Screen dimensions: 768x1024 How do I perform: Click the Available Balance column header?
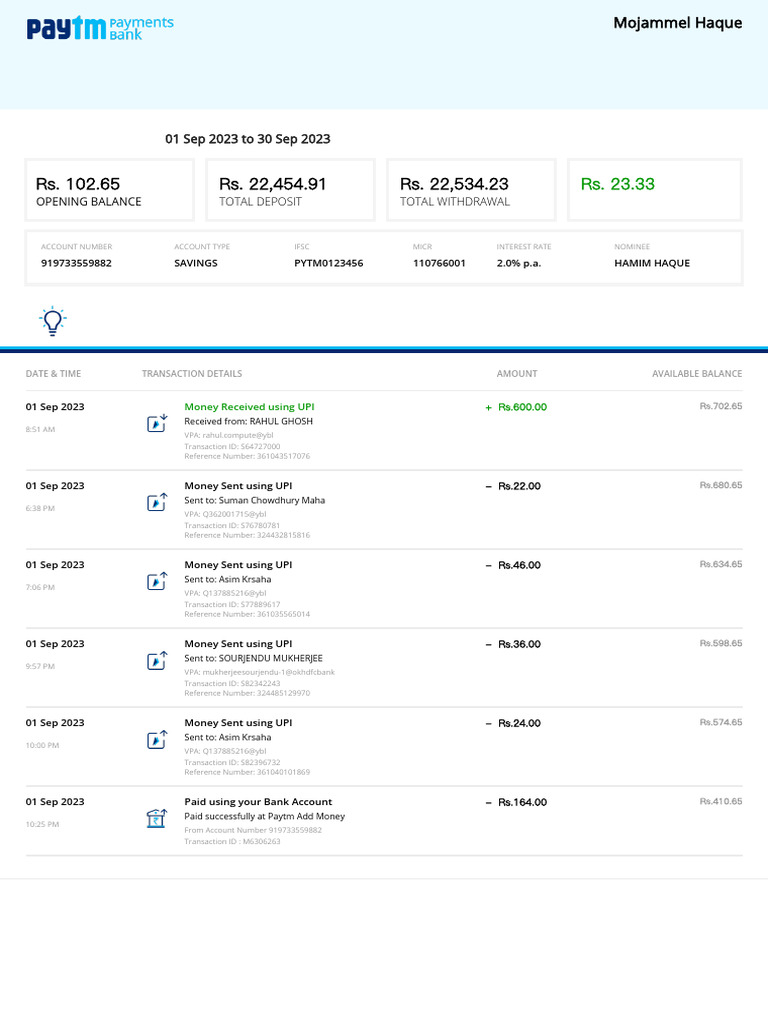[x=697, y=374]
